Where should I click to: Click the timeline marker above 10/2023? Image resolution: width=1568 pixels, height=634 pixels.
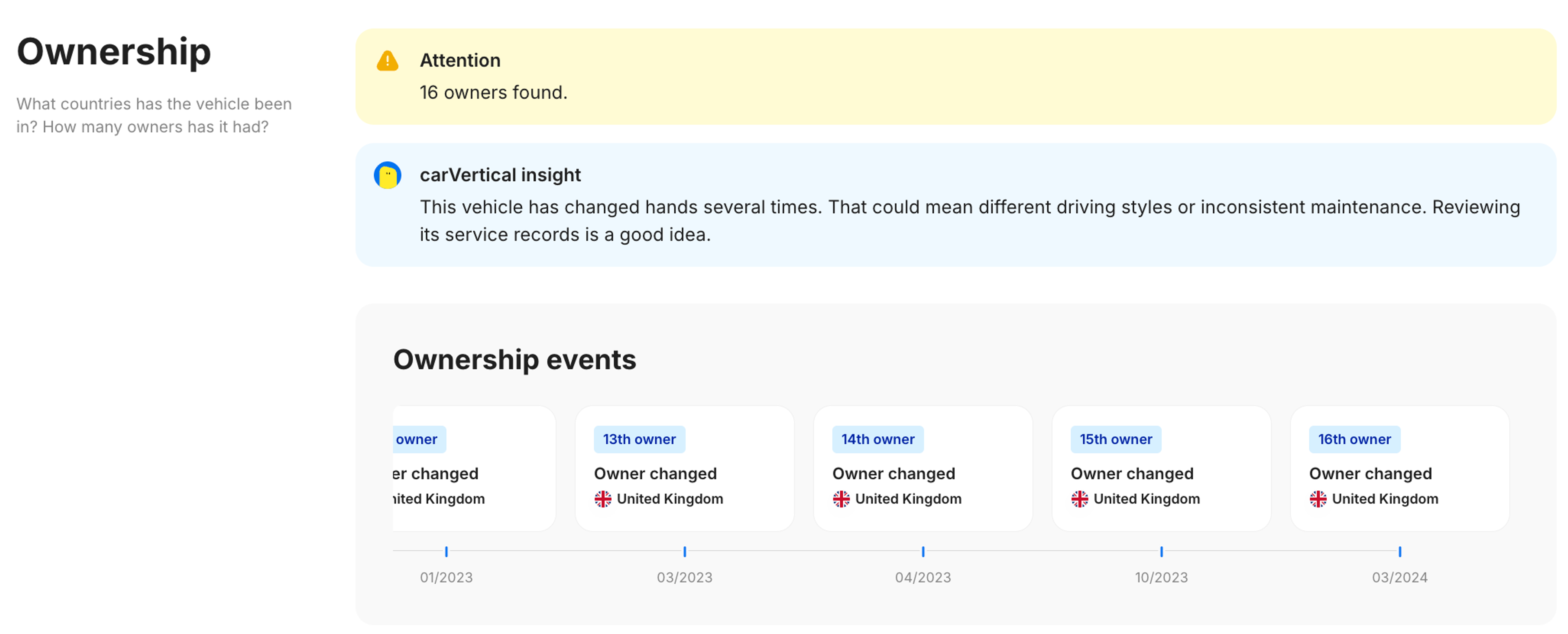[1161, 551]
